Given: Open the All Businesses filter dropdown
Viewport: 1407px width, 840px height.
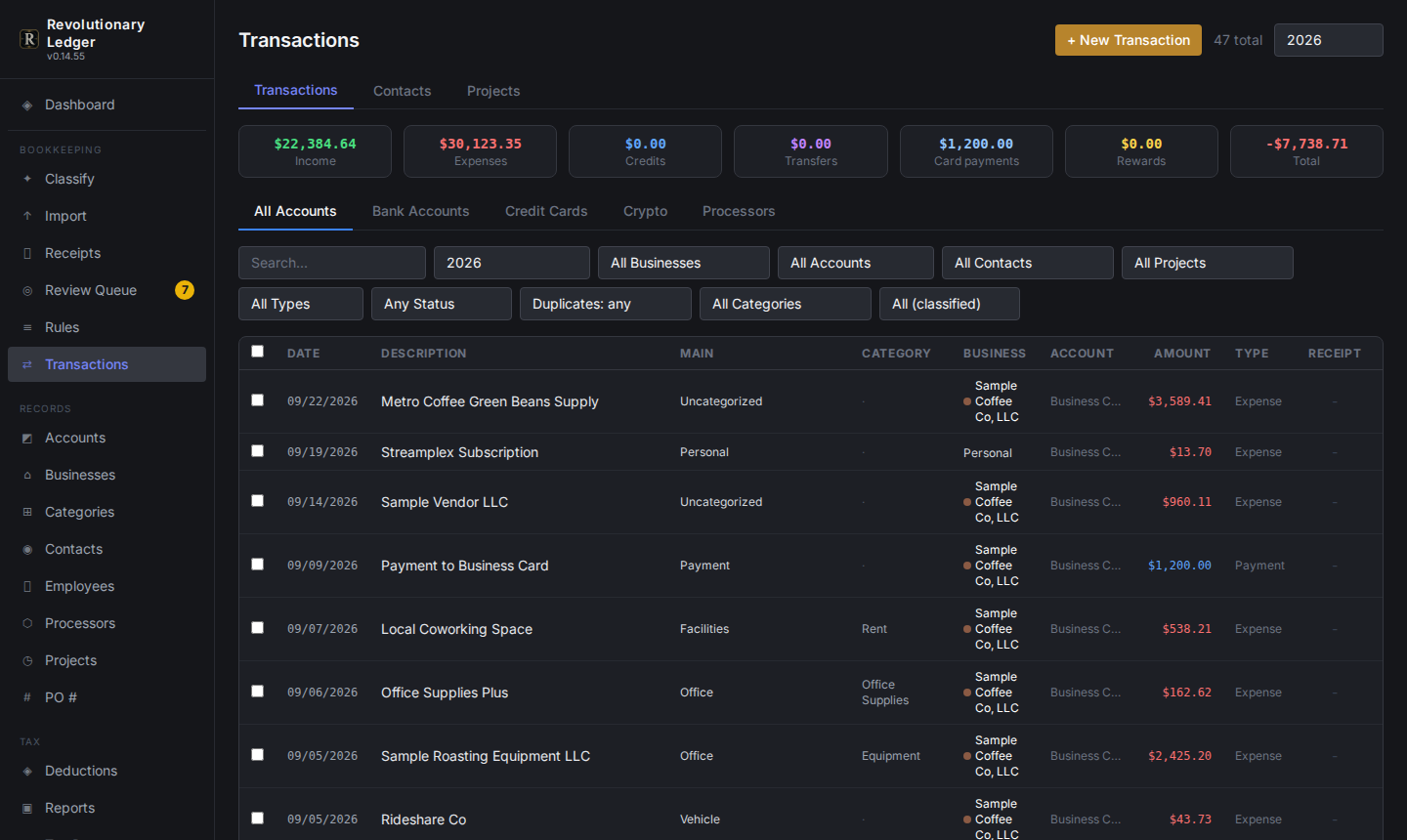Looking at the screenshot, I should (684, 263).
